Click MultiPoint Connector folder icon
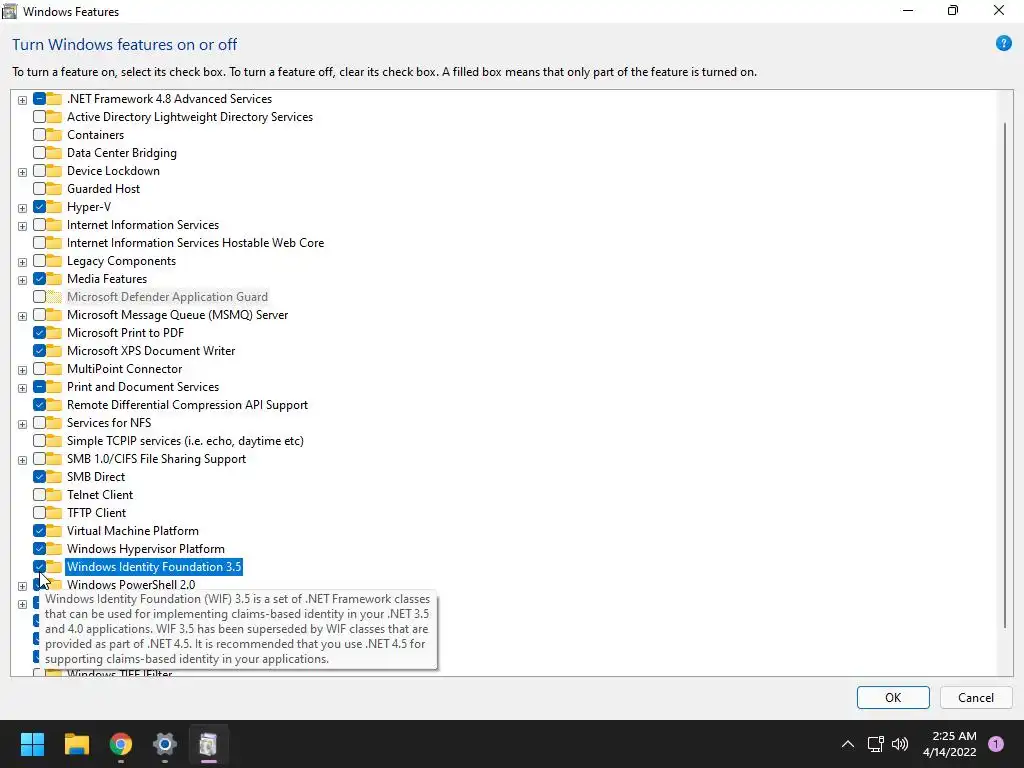The height and width of the screenshot is (768, 1024). (x=54, y=369)
